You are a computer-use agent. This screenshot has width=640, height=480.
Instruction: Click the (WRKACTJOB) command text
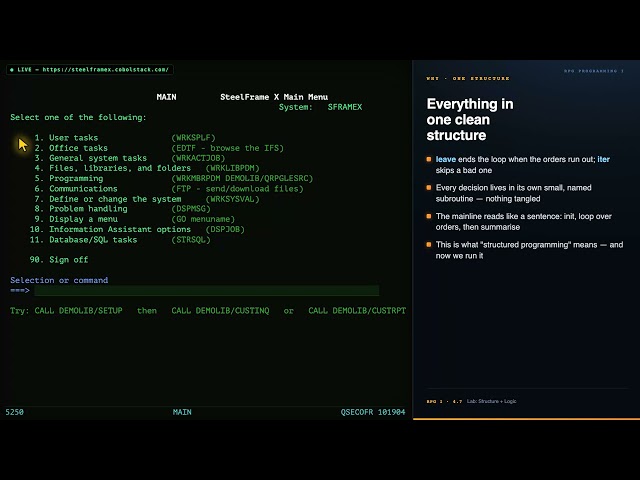click(x=198, y=158)
